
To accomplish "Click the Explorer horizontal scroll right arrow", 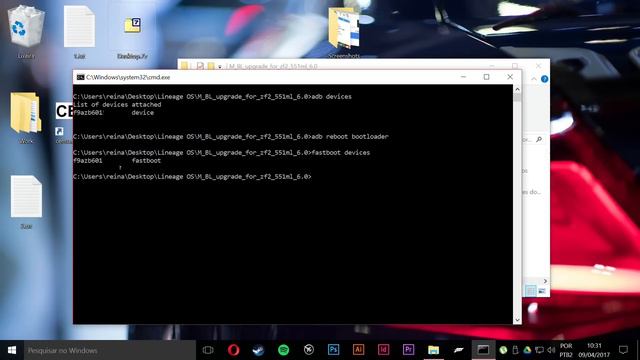I will point(545,281).
